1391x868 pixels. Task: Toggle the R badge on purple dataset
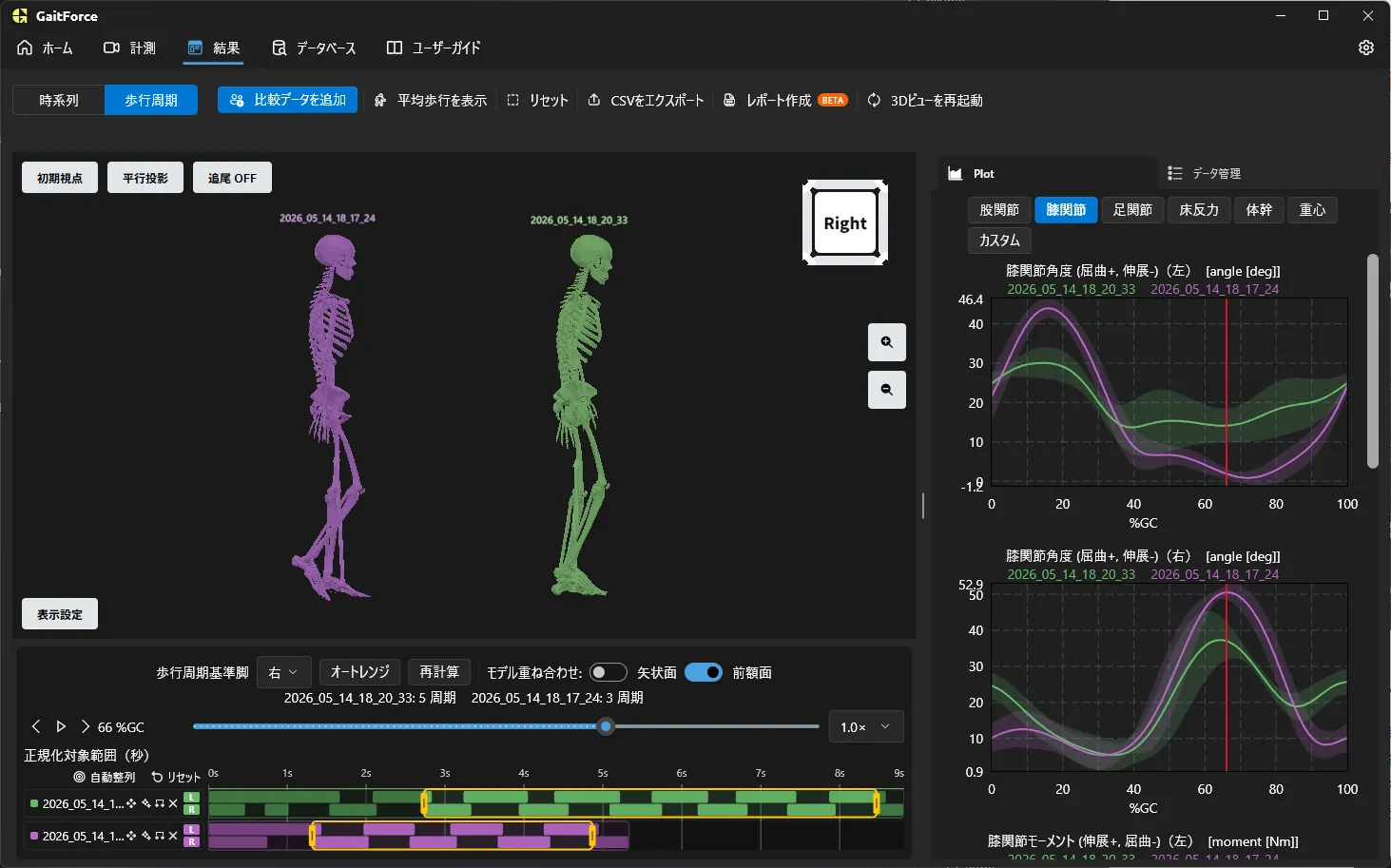pos(192,842)
